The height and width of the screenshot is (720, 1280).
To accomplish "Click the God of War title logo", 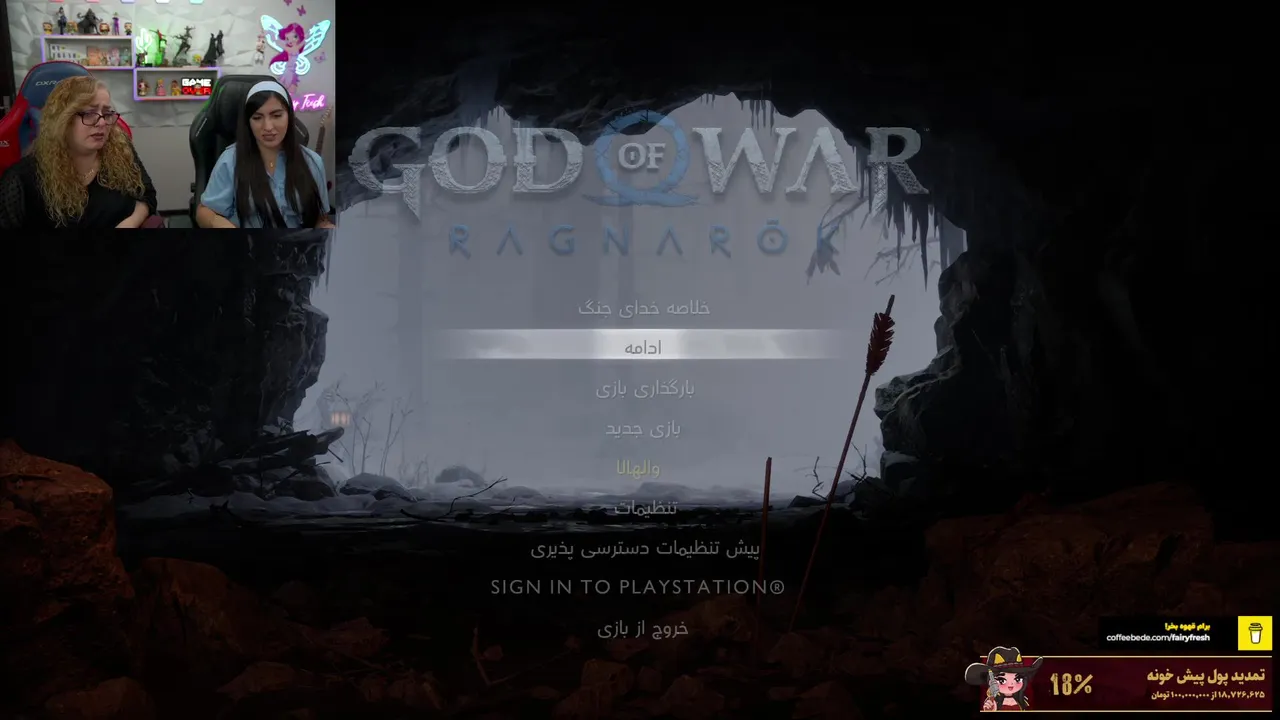I will tap(636, 160).
